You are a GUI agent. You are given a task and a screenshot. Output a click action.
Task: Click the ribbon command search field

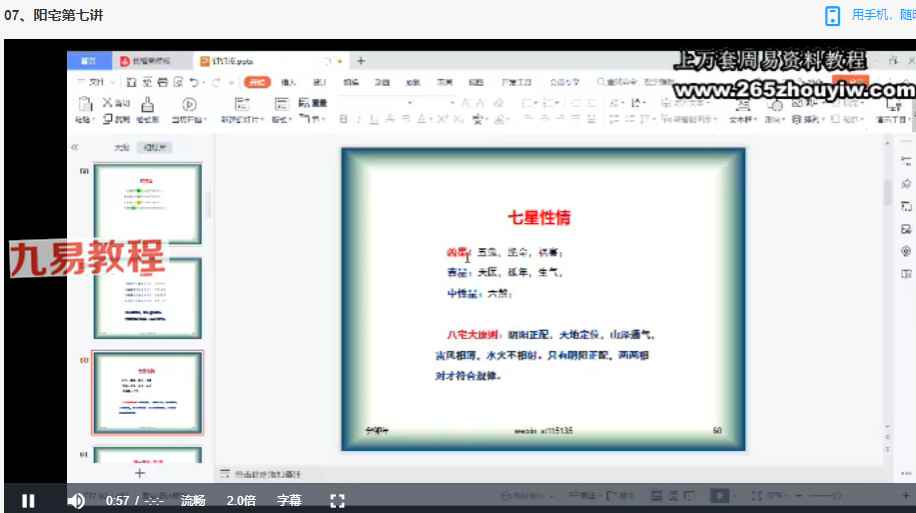tap(634, 82)
